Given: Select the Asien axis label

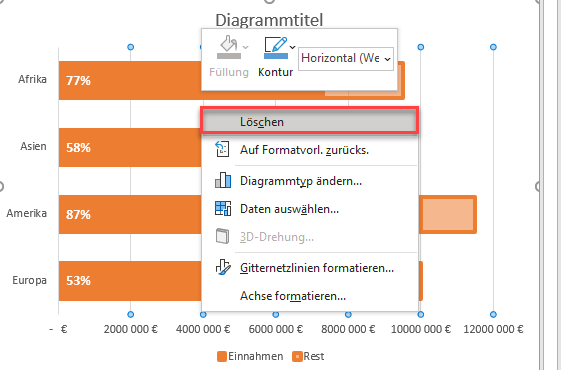Looking at the screenshot, I should 33,146.
